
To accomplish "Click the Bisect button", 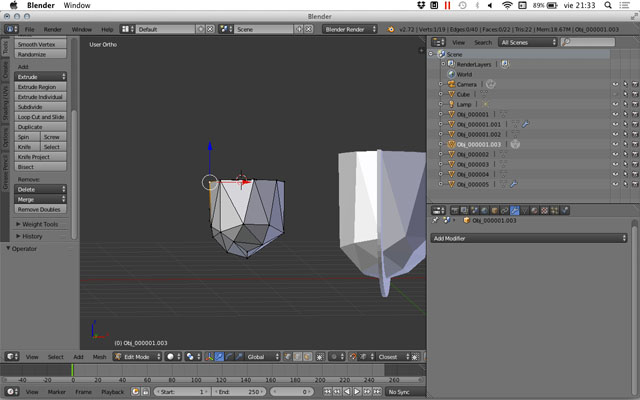I will click(x=40, y=167).
